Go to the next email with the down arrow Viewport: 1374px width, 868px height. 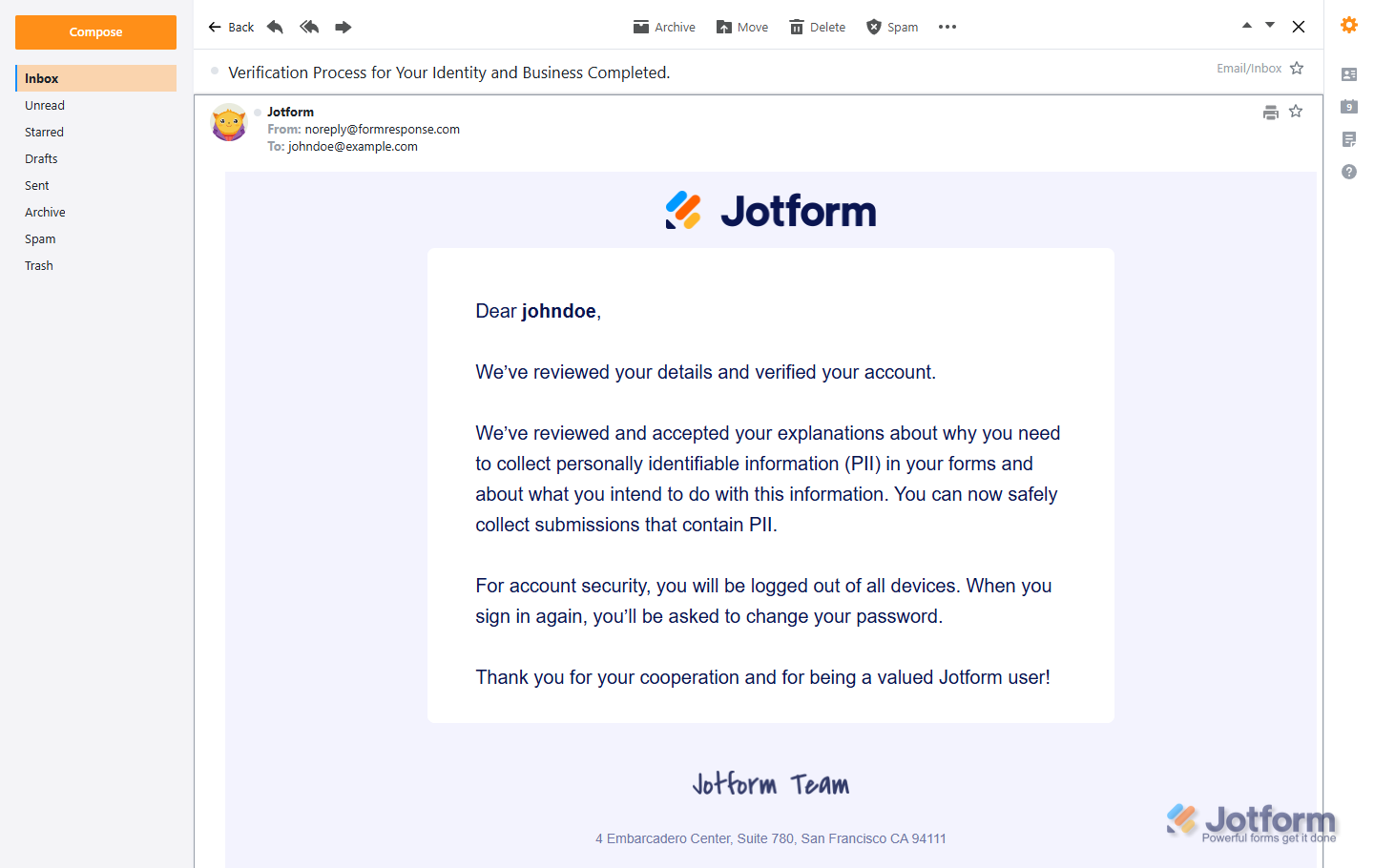tap(1269, 26)
